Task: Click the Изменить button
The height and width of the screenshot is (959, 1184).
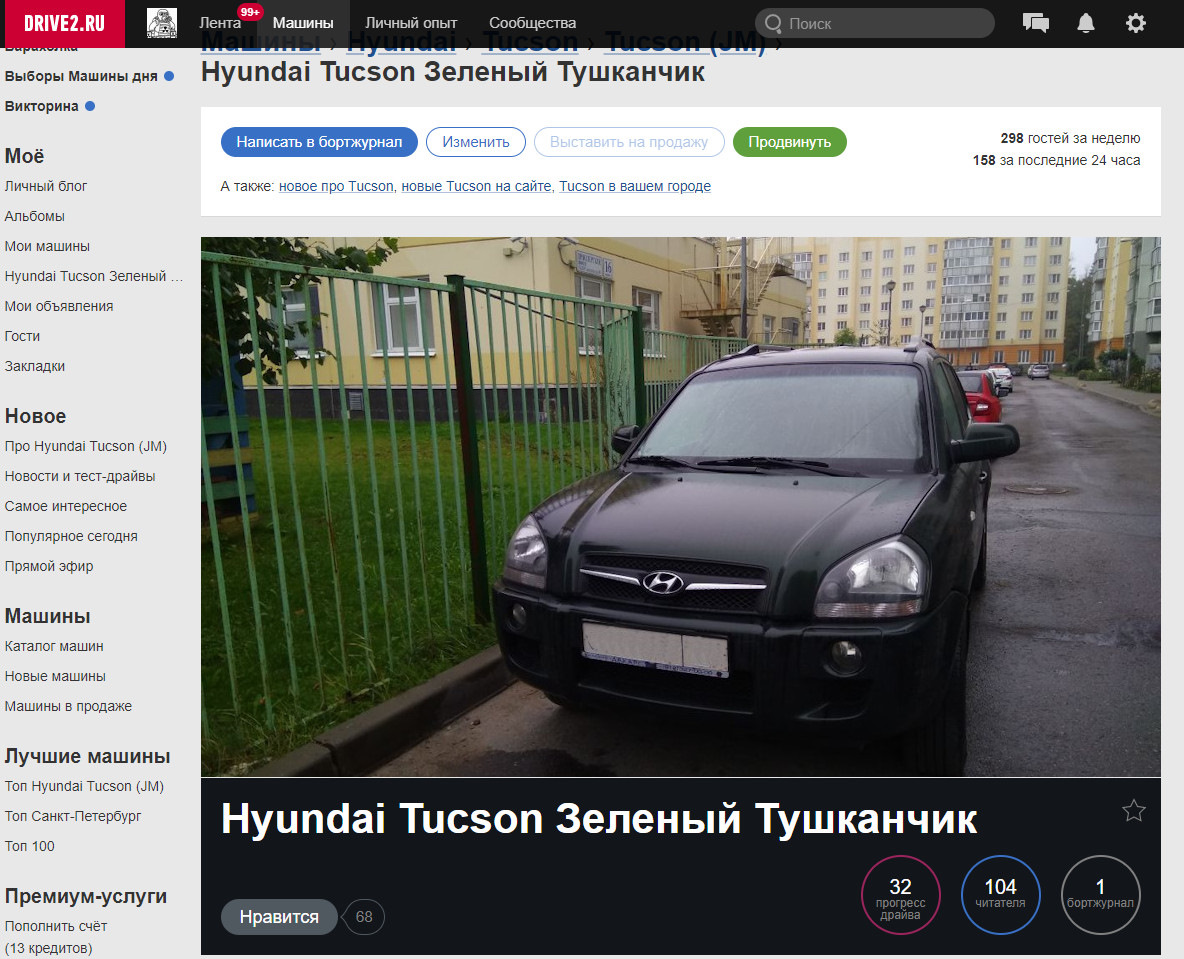Action: click(x=476, y=142)
